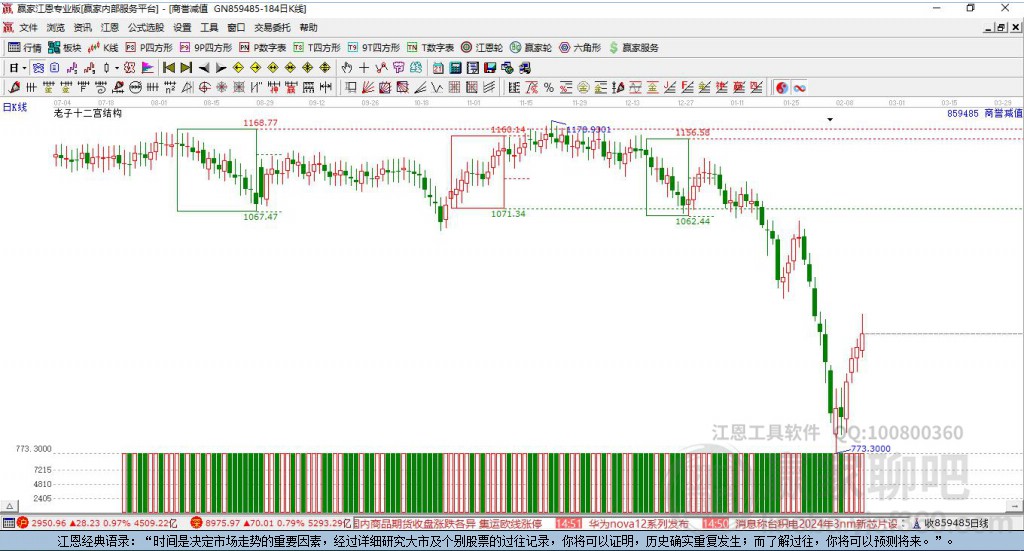
Task: Click the 老子十二宫结构 chart label
Action: pyautogui.click(x=88, y=113)
